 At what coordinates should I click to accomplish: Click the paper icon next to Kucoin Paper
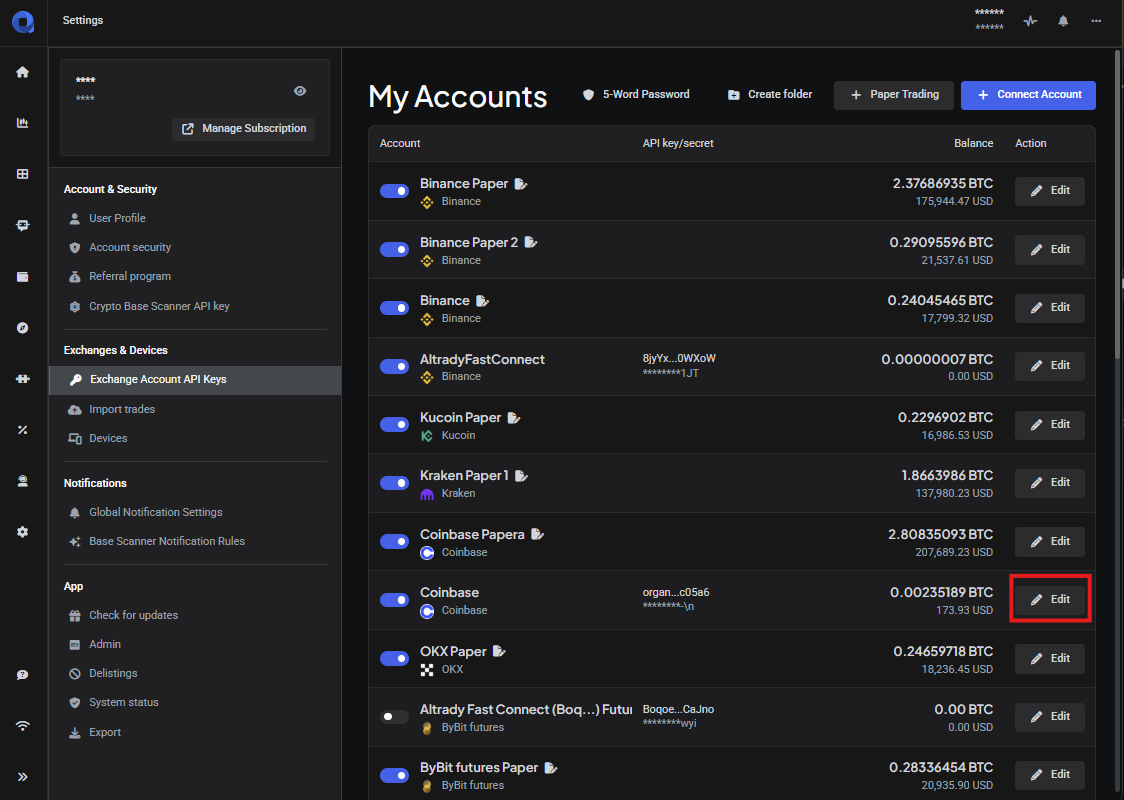pyautogui.click(x=514, y=418)
